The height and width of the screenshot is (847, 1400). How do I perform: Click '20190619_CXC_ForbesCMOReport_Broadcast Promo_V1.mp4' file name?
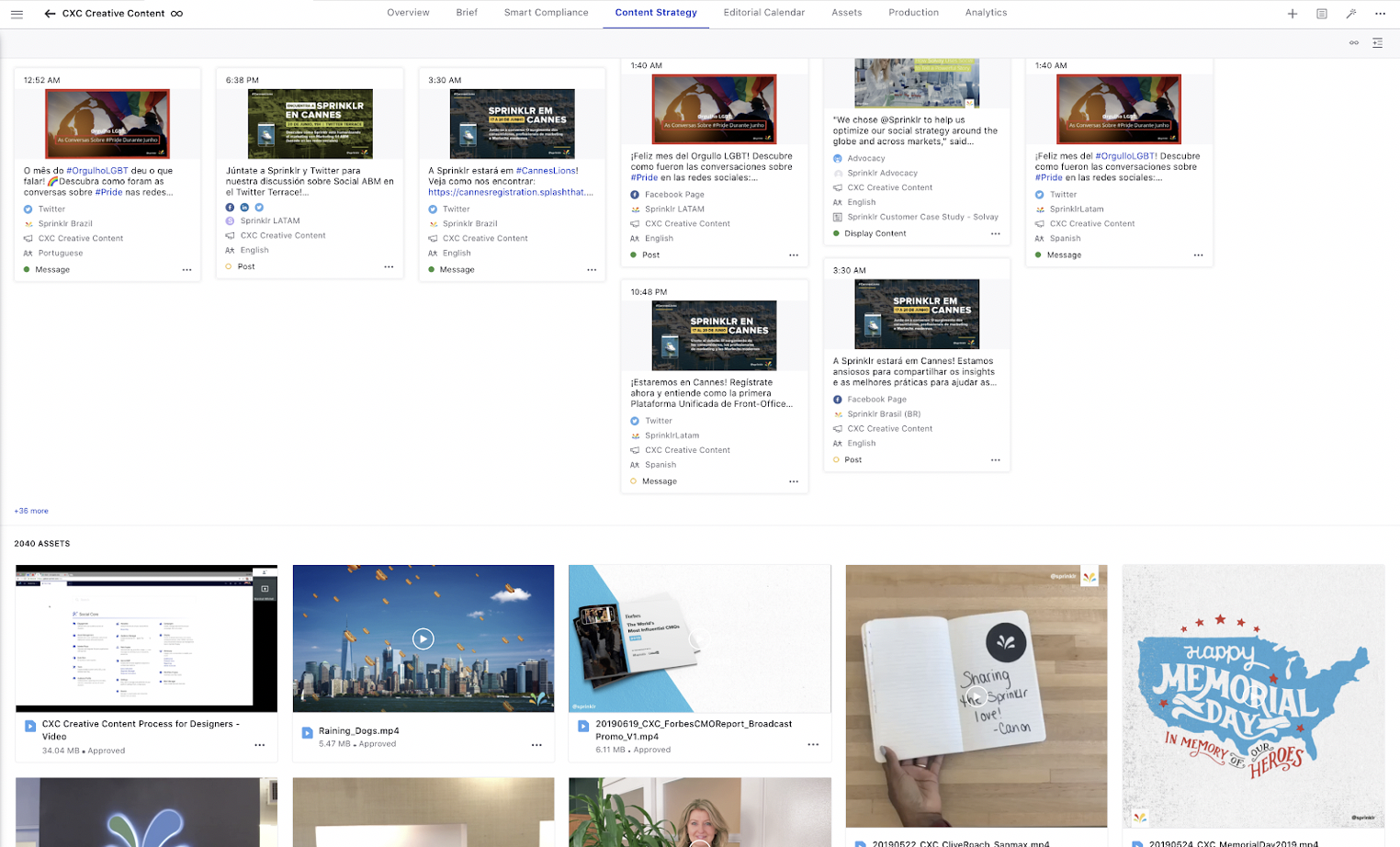click(x=694, y=730)
